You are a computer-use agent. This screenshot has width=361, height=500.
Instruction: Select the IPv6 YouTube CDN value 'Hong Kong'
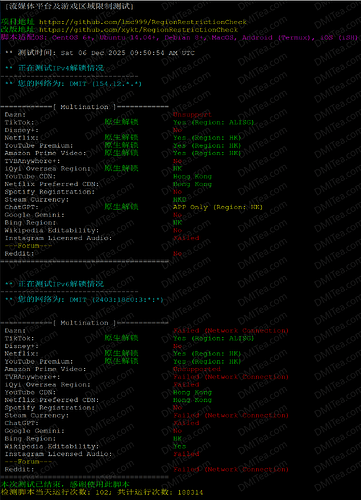pyautogui.click(x=192, y=392)
